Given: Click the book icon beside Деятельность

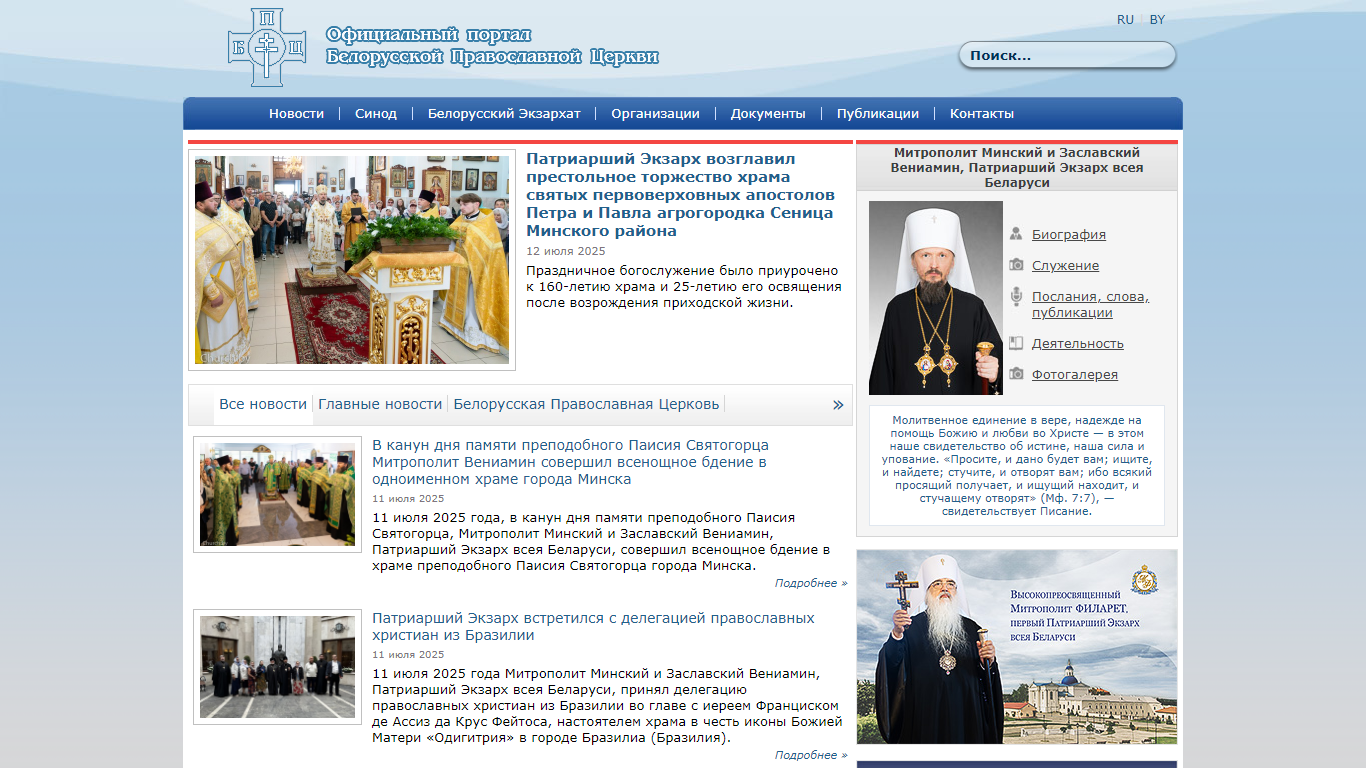Looking at the screenshot, I should [x=1016, y=343].
